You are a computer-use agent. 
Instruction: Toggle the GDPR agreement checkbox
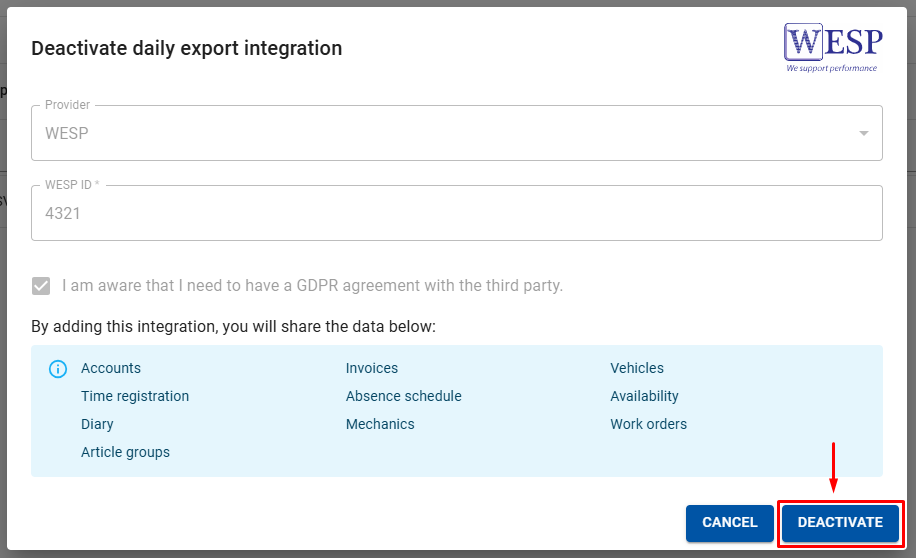(x=41, y=286)
